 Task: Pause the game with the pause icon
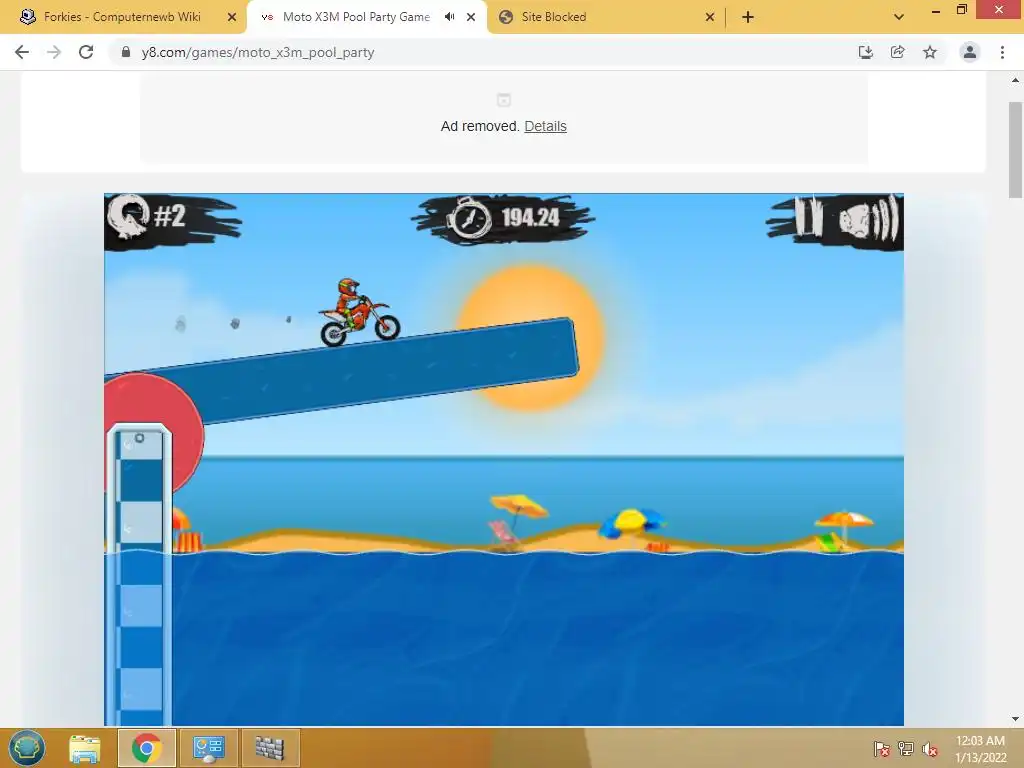pyautogui.click(x=807, y=217)
